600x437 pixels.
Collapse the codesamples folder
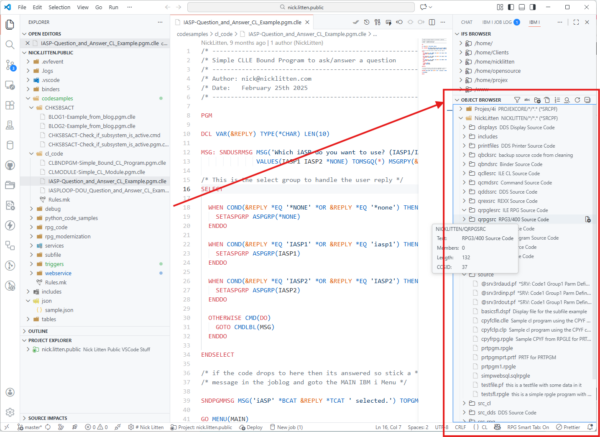[28, 98]
